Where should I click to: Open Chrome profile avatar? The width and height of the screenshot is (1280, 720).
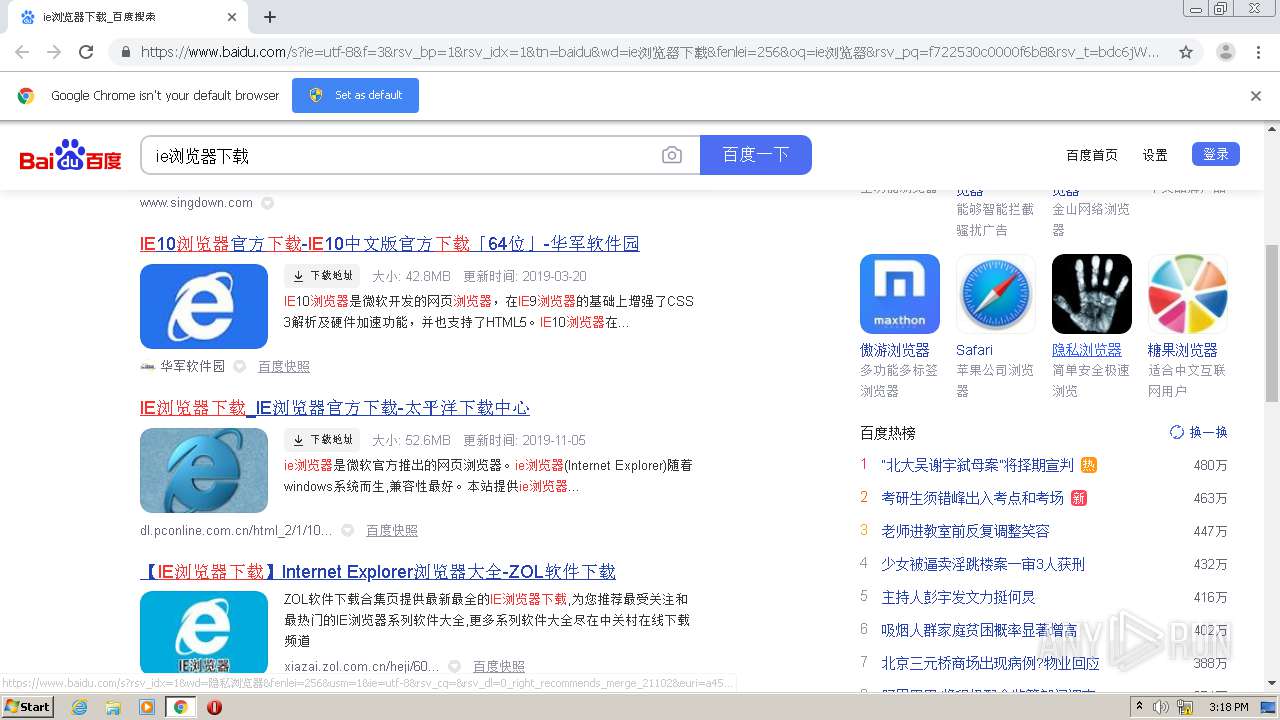pos(1226,52)
